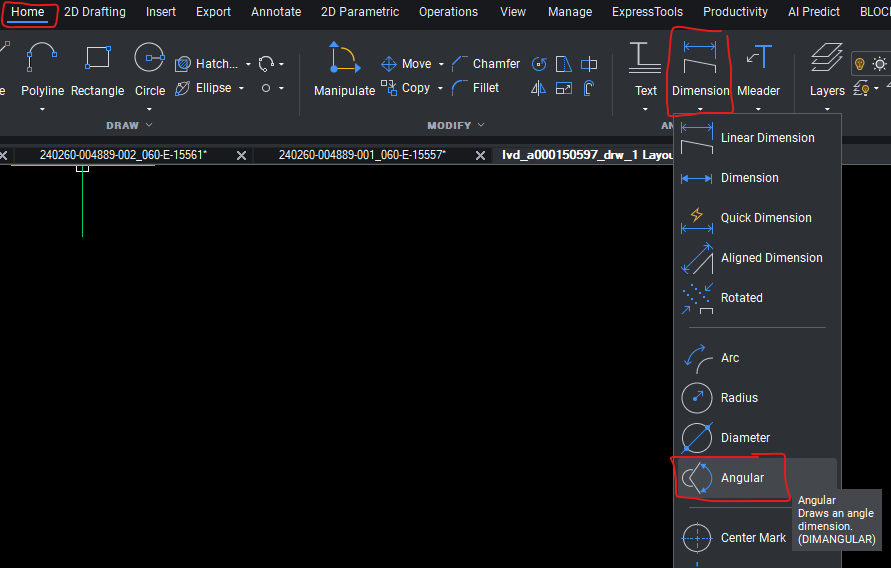Switch to drawing tab 240260-004889-002_060-E-15561
Screen dimensions: 891x568
point(123,155)
